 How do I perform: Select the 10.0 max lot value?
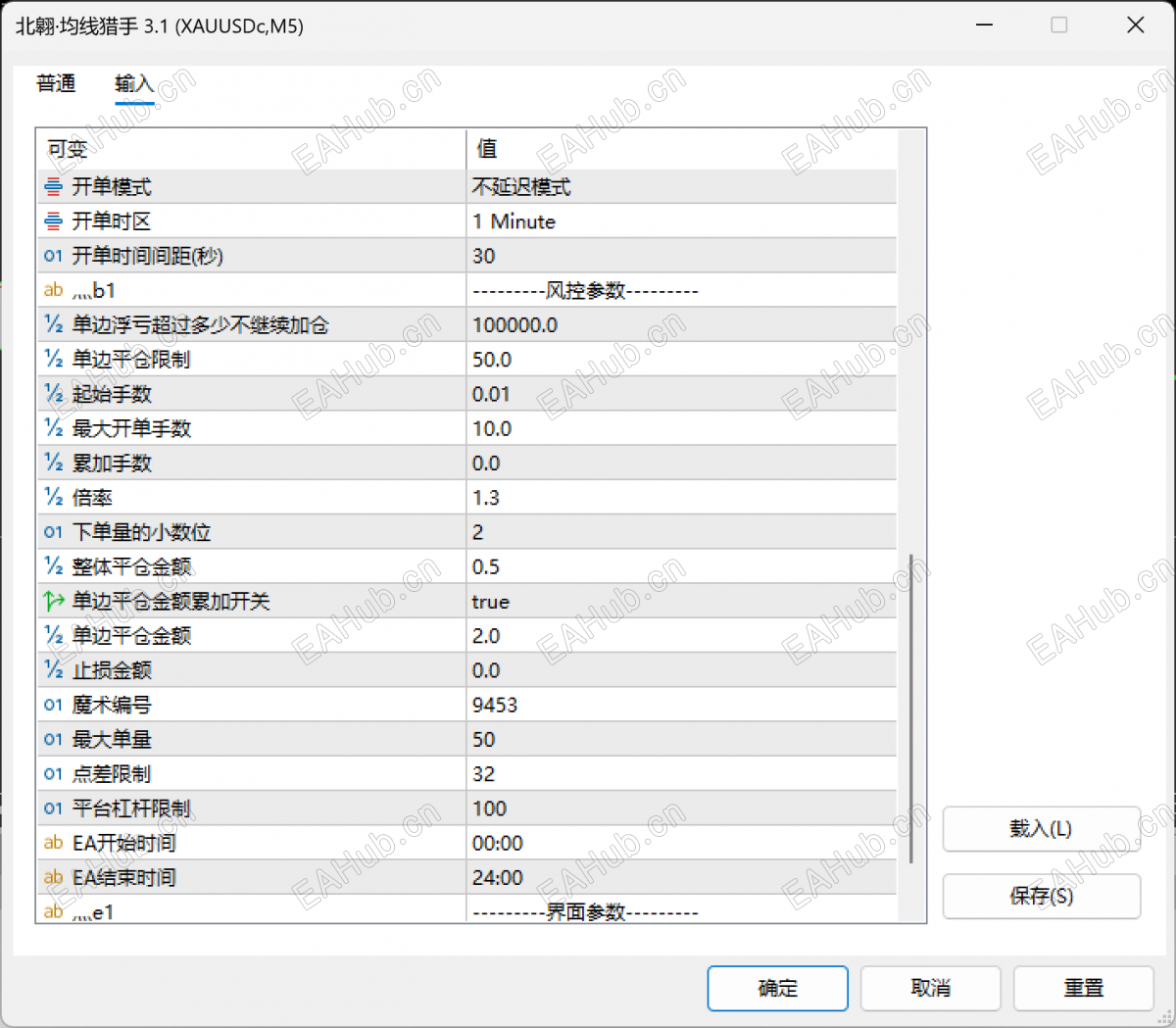pos(681,428)
